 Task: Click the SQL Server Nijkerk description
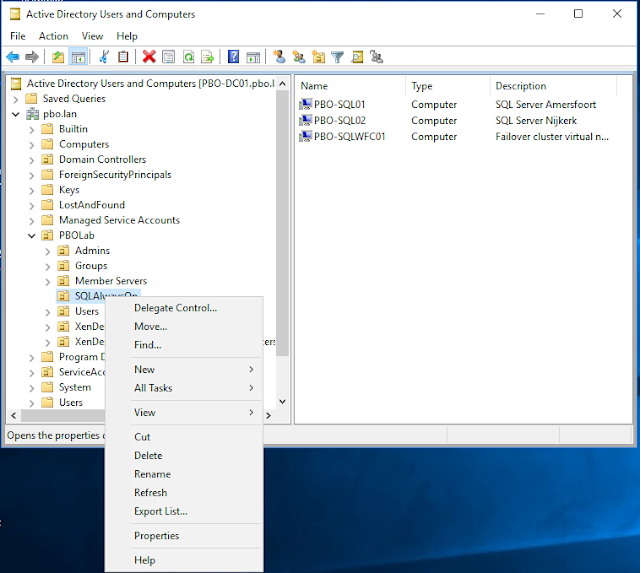point(536,120)
